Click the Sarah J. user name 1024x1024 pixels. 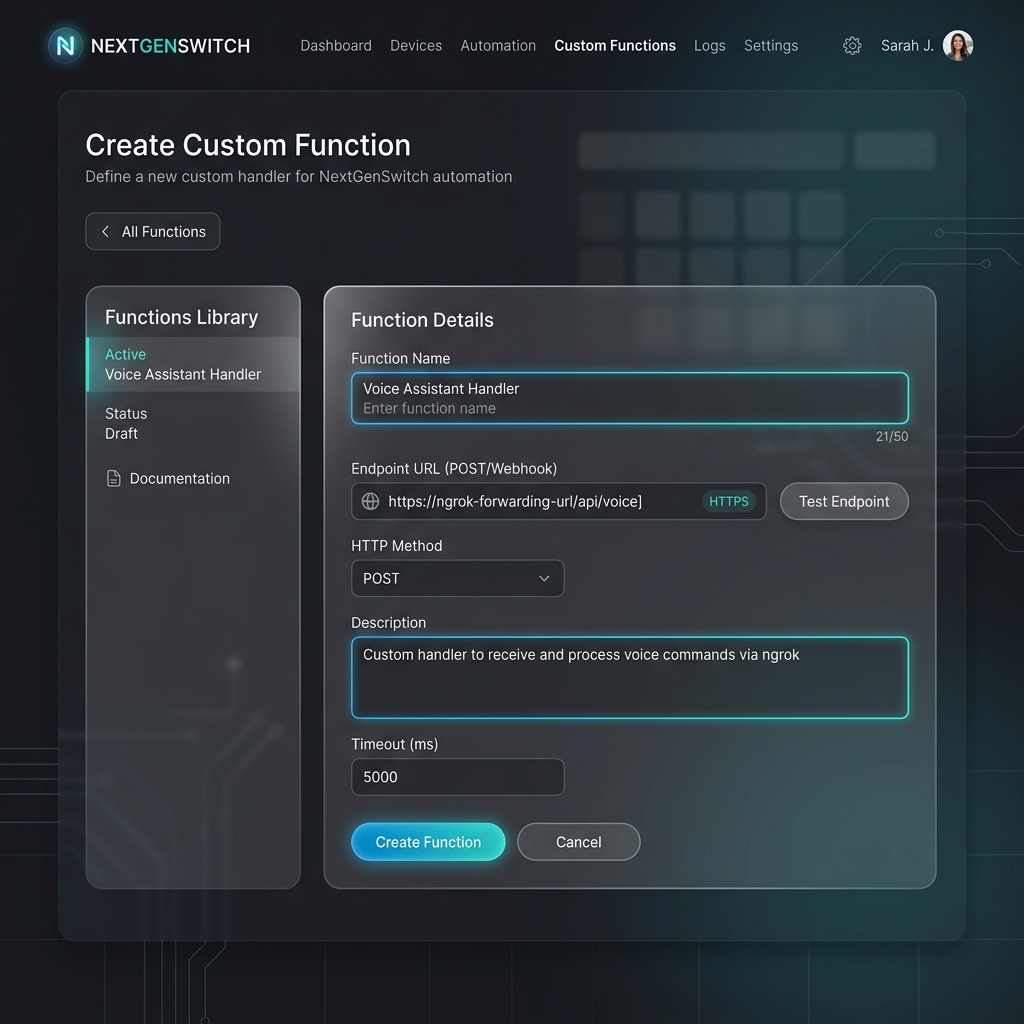(x=907, y=46)
